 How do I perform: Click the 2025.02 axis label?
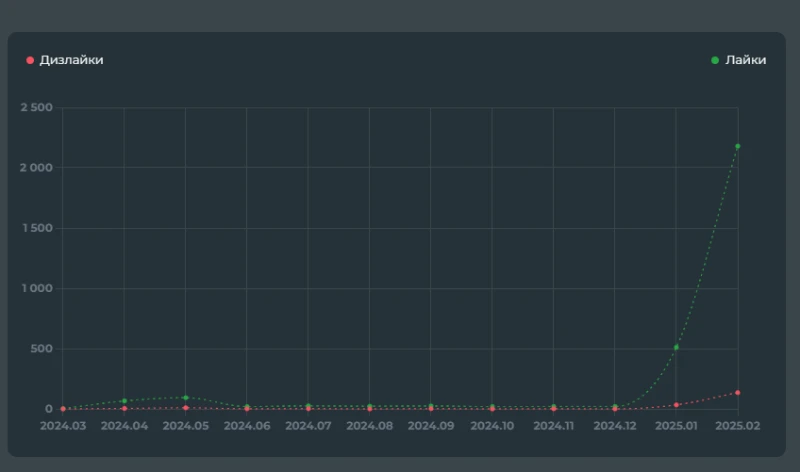[738, 426]
